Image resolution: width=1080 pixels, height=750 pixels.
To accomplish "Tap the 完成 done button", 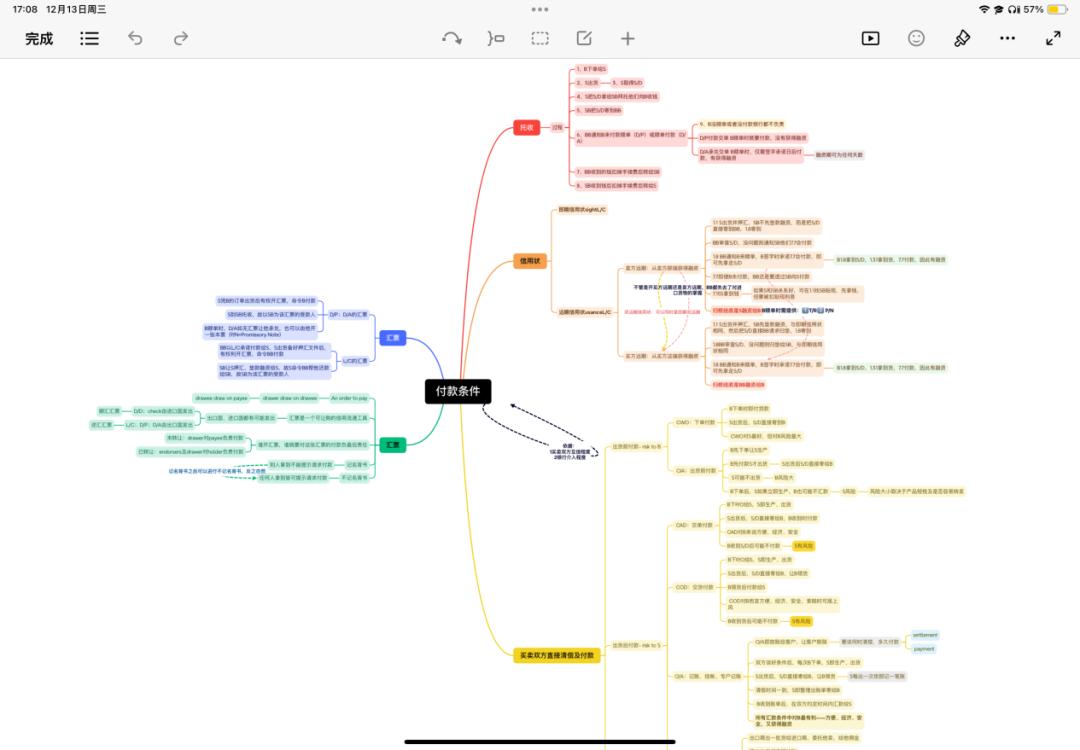I will 39,39.
